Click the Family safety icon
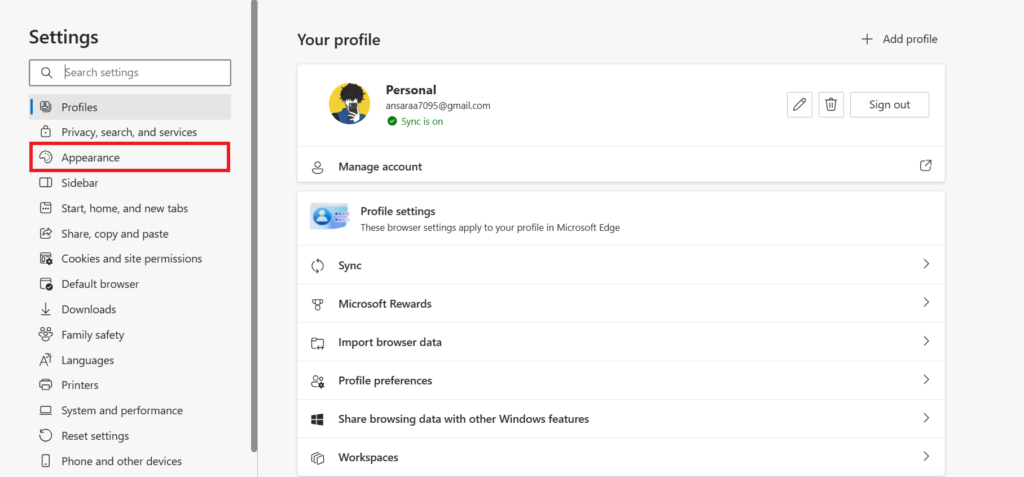Image resolution: width=1024 pixels, height=477 pixels. click(46, 335)
